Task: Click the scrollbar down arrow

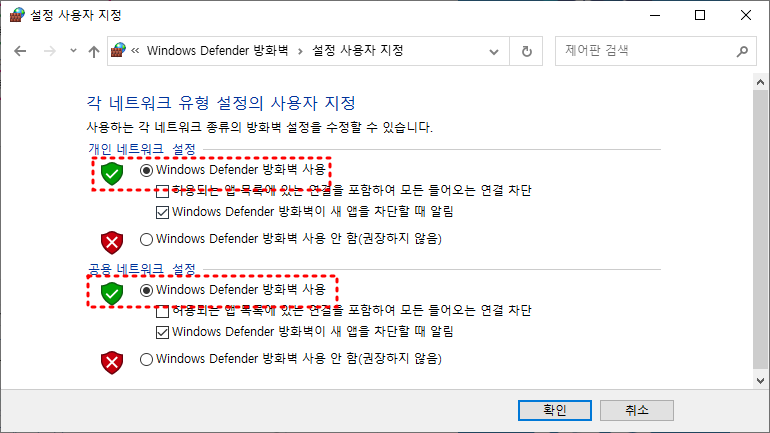Action: pyautogui.click(x=760, y=380)
